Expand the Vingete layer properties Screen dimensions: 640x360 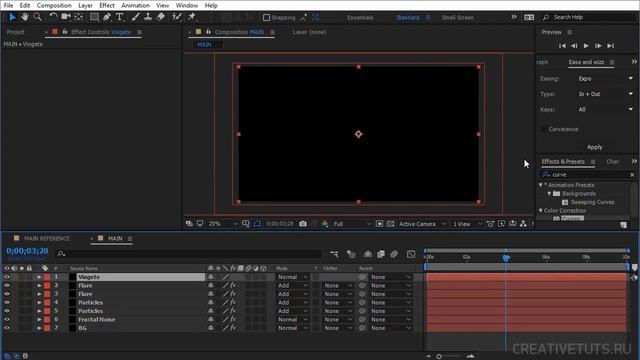(39, 277)
